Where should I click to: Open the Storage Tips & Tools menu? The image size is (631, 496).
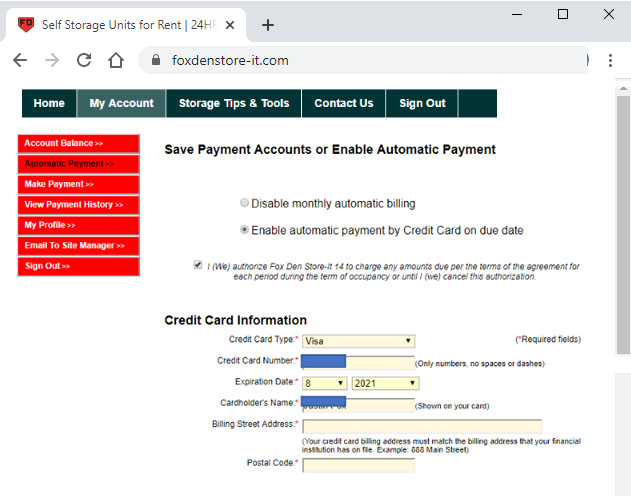coord(234,103)
